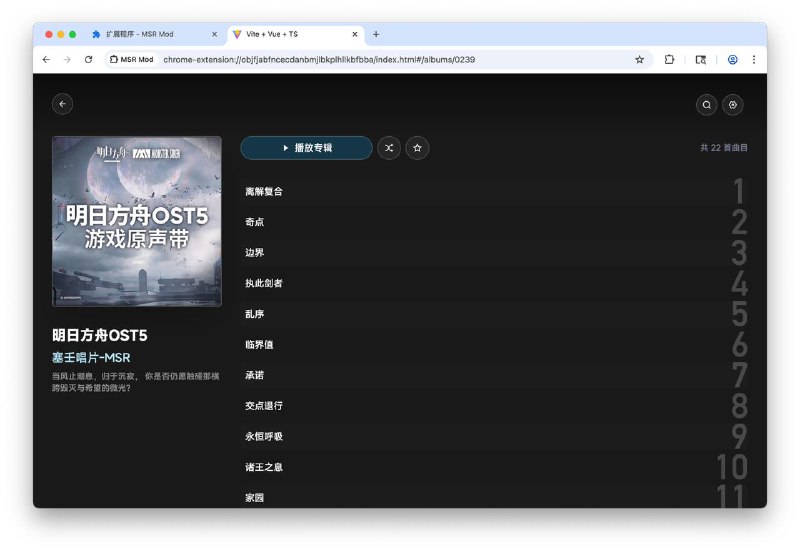Close the Vite + Vue + TS tab
Viewport: 800px width, 552px height.
tap(355, 34)
